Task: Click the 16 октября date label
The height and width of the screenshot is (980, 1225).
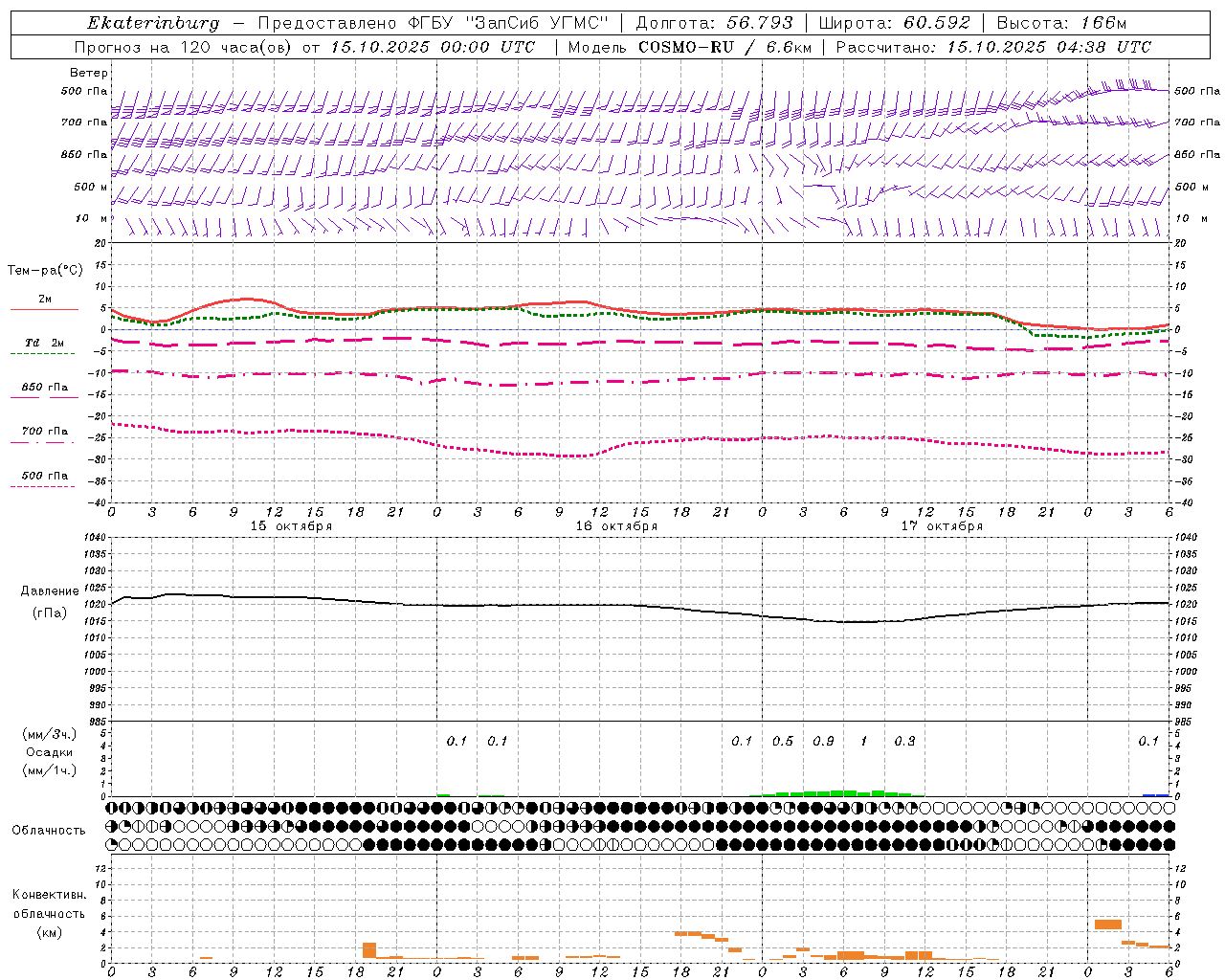Action: click(x=616, y=526)
